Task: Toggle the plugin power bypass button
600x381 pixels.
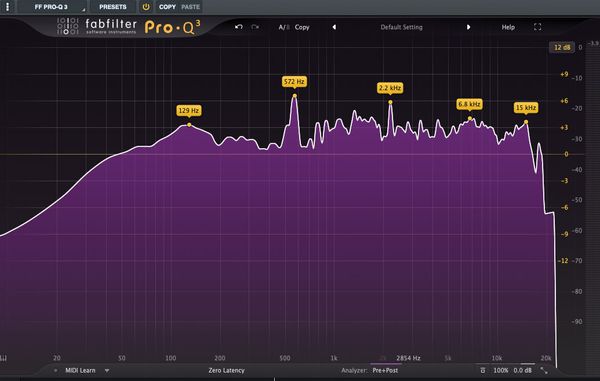Action: tap(146, 7)
